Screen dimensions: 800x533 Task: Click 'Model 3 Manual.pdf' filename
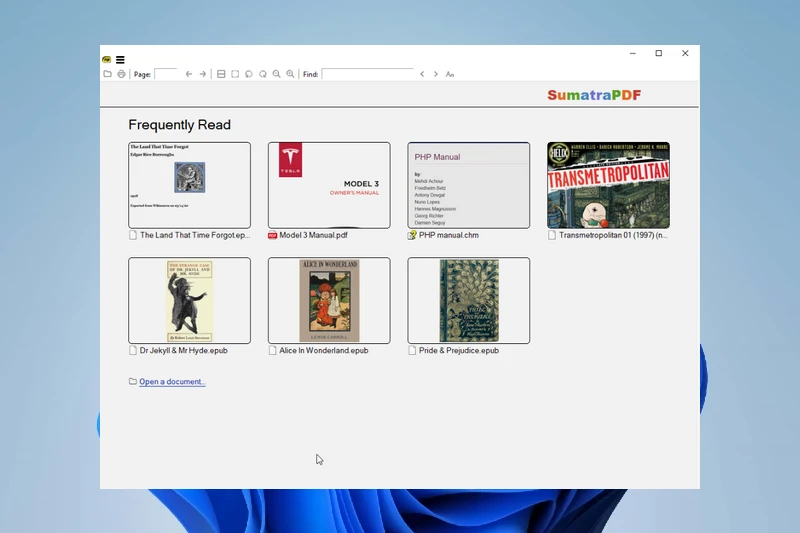point(313,235)
